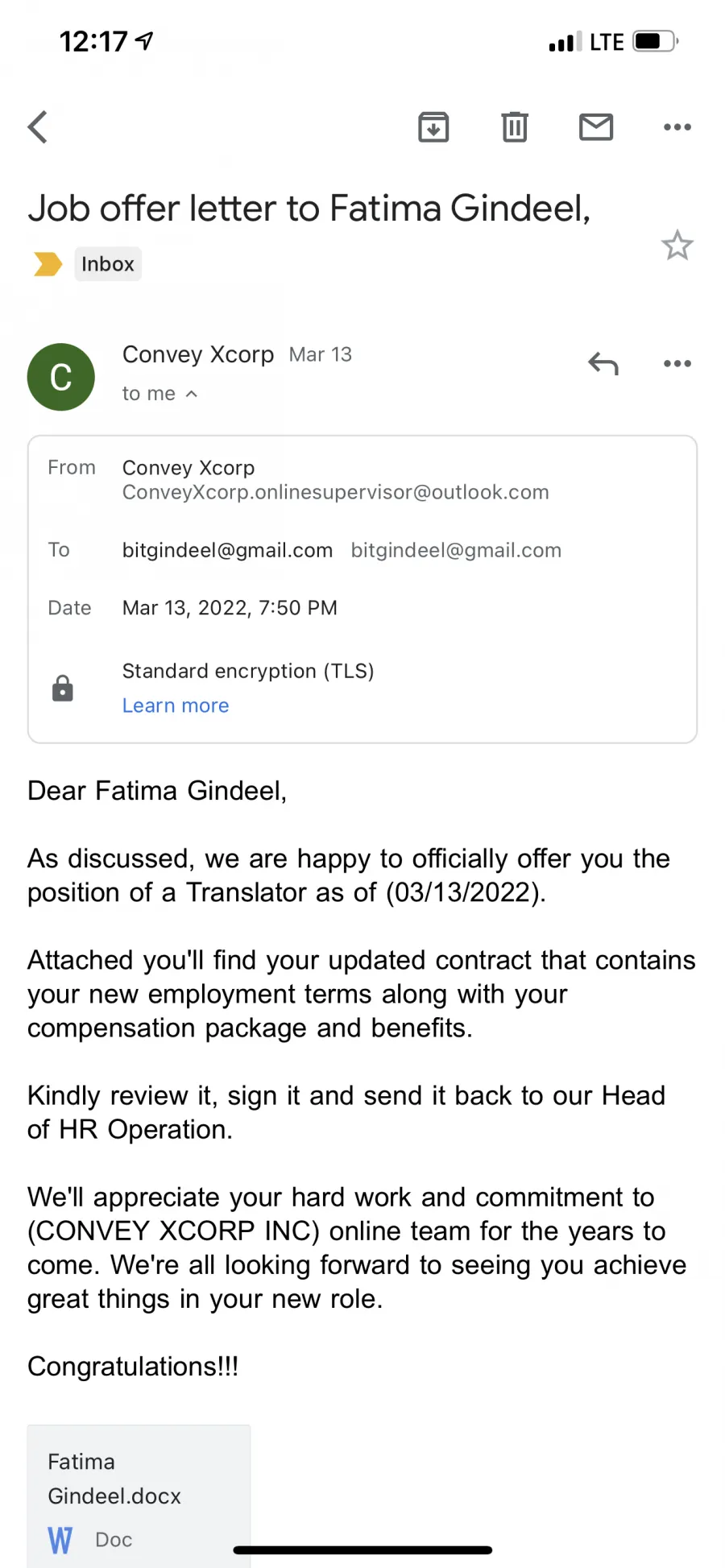Reply using the reply arrow icon
Viewport: 725px width, 1568px height.
point(603,364)
